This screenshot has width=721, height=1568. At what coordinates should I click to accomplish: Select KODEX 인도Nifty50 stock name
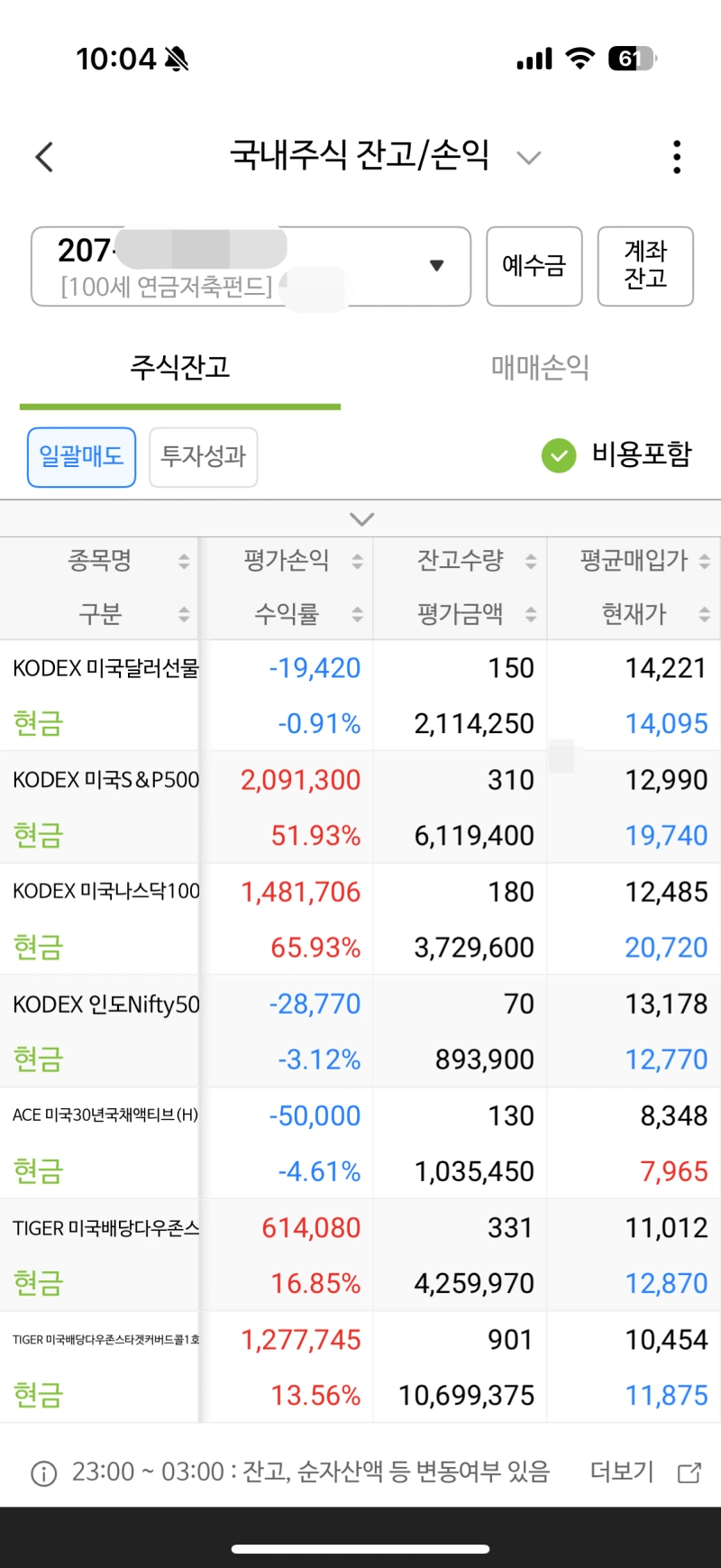pyautogui.click(x=105, y=1004)
